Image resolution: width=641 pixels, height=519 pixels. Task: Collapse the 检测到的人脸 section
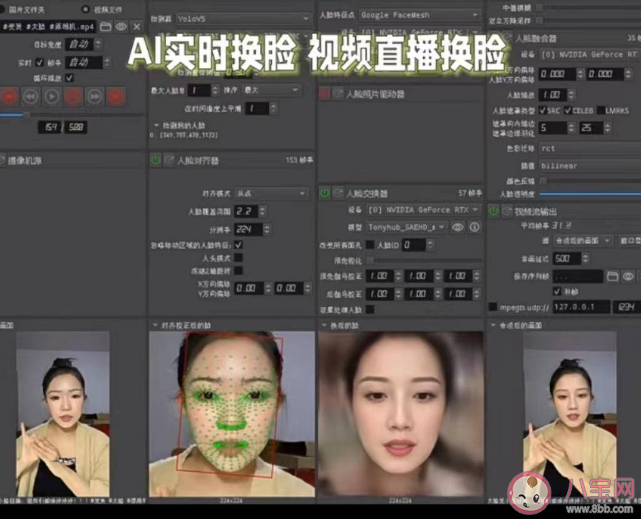pos(156,125)
